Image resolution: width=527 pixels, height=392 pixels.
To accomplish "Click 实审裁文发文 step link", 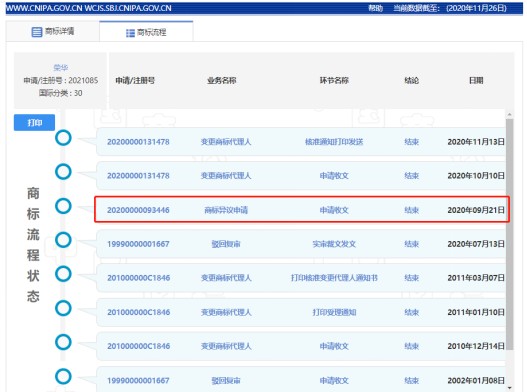I will [x=334, y=244].
